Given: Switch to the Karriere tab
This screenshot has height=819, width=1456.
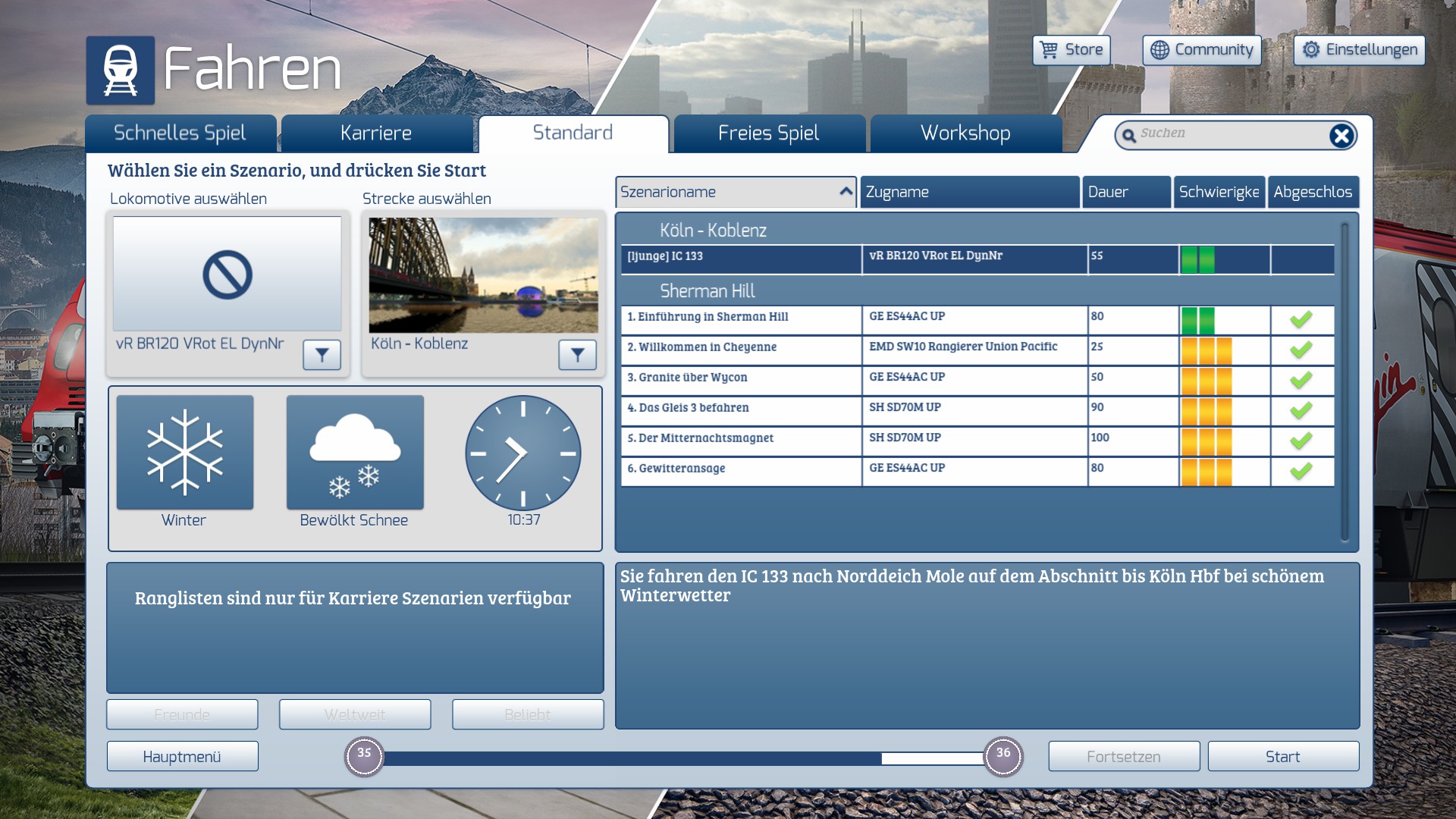Looking at the screenshot, I should [x=376, y=133].
